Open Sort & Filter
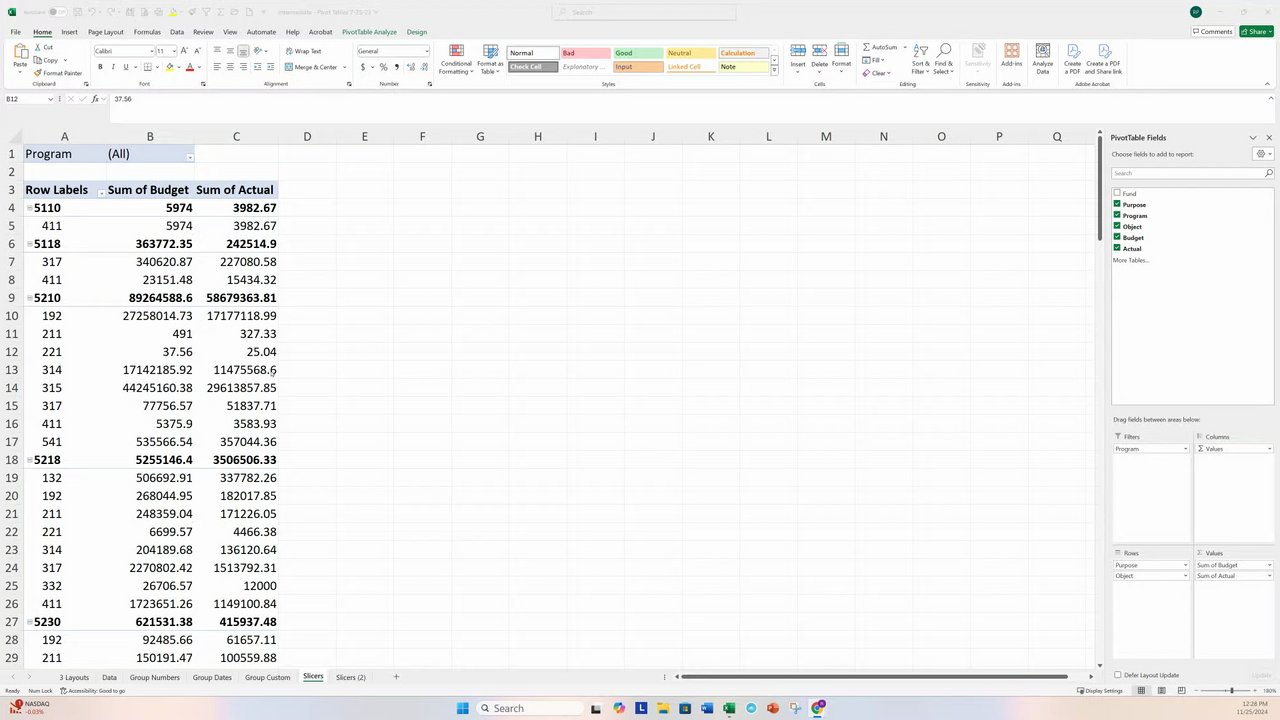1280x720 pixels. [x=920, y=59]
